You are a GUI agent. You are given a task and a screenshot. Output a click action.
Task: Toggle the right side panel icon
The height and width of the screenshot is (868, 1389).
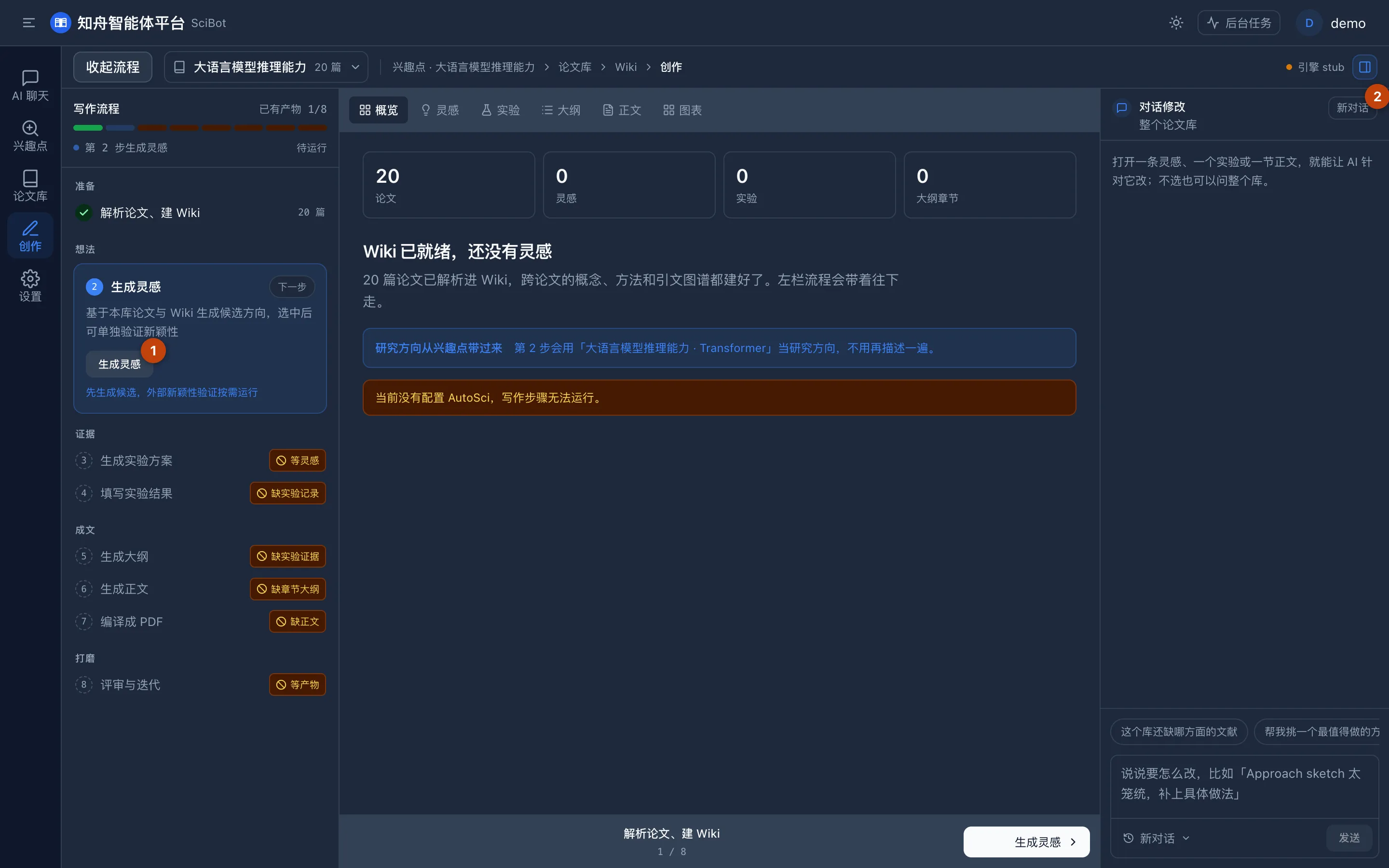click(1365, 67)
